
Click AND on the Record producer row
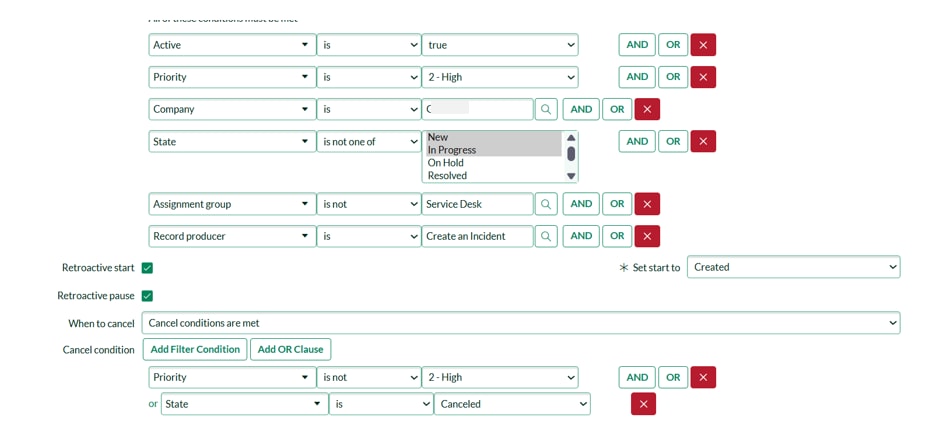(581, 236)
